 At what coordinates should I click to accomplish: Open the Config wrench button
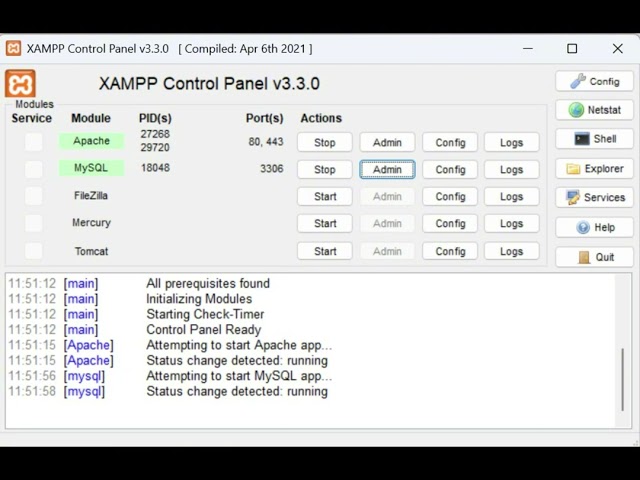pos(594,82)
